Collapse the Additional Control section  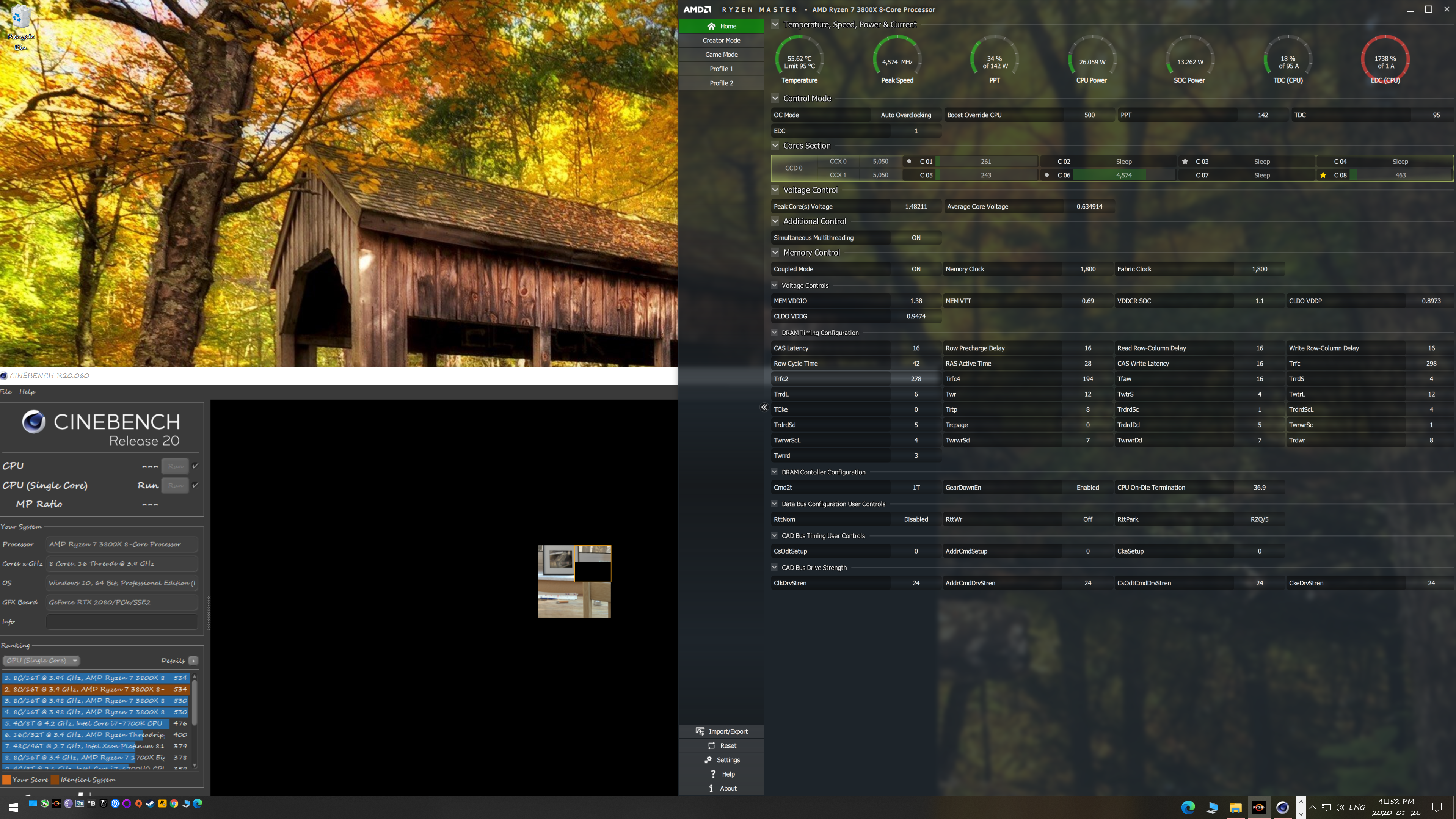[775, 221]
